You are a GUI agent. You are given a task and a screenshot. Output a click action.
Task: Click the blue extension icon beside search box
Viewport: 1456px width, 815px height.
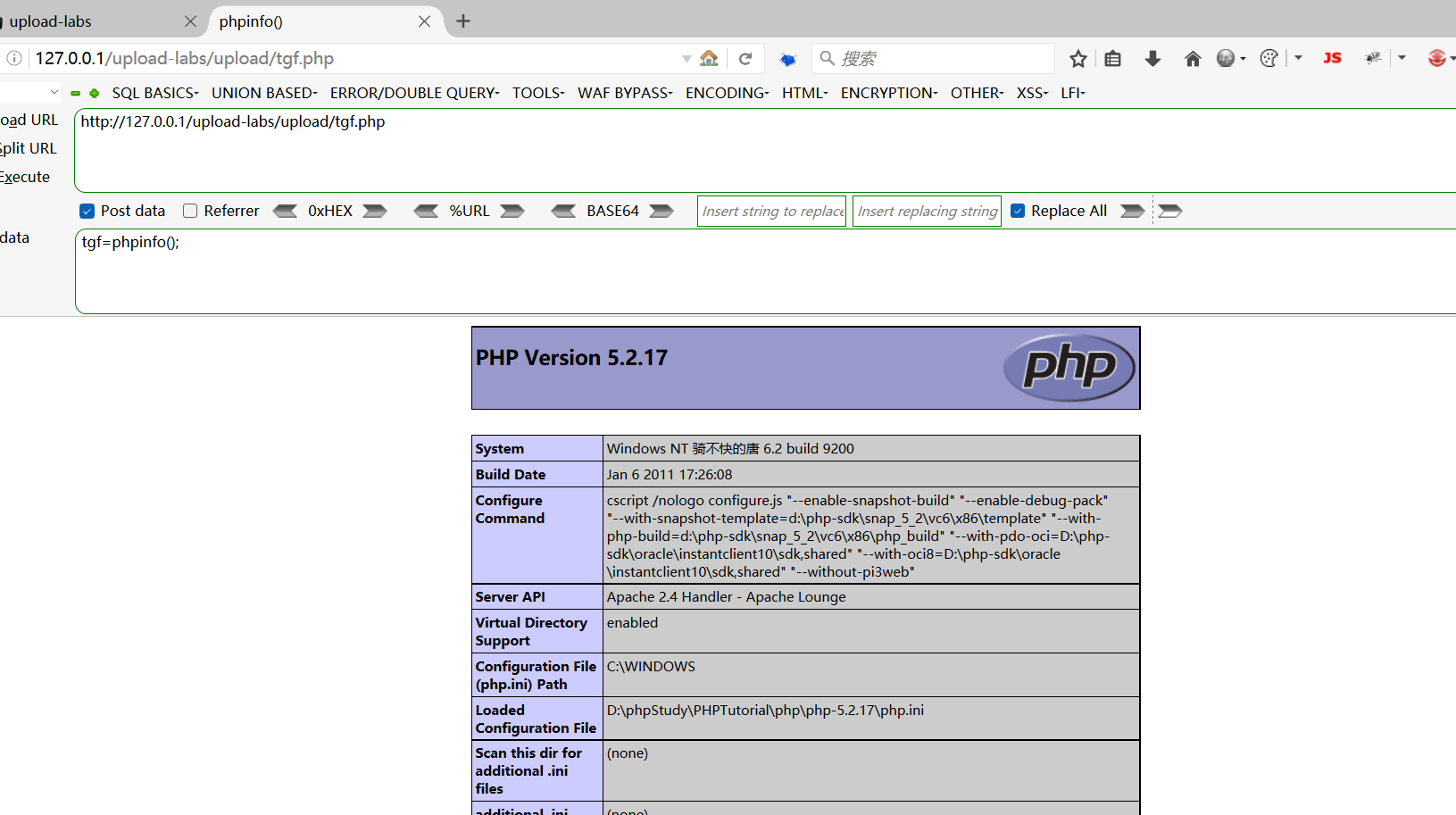tap(787, 59)
